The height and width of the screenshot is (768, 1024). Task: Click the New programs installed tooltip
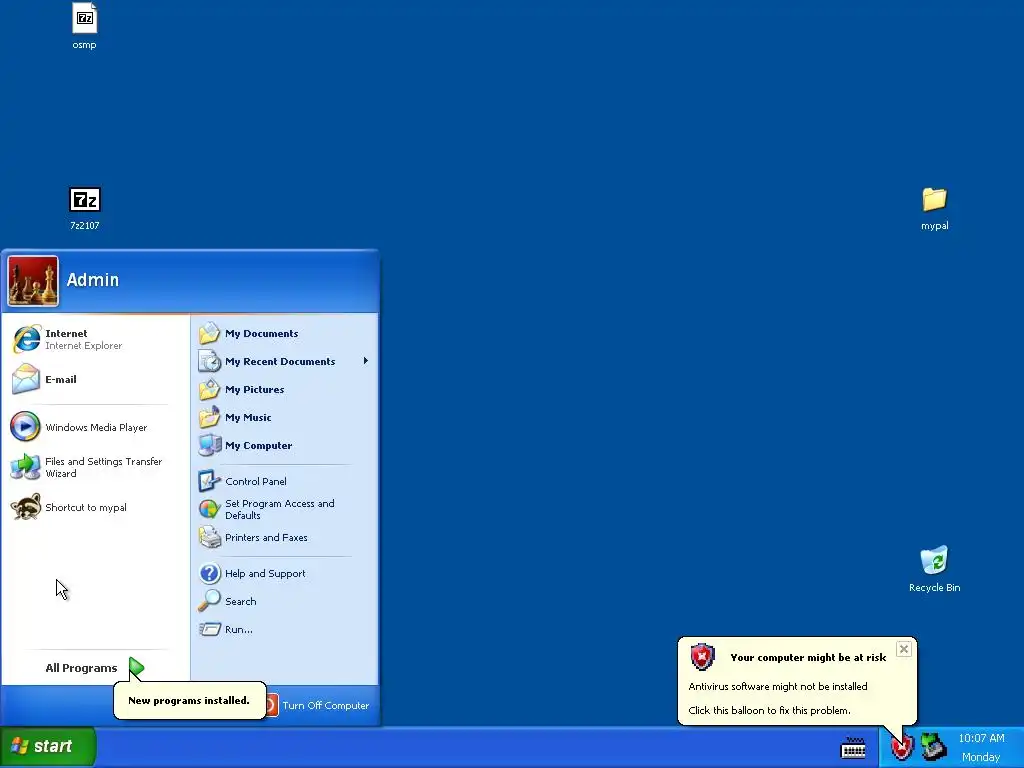(189, 700)
